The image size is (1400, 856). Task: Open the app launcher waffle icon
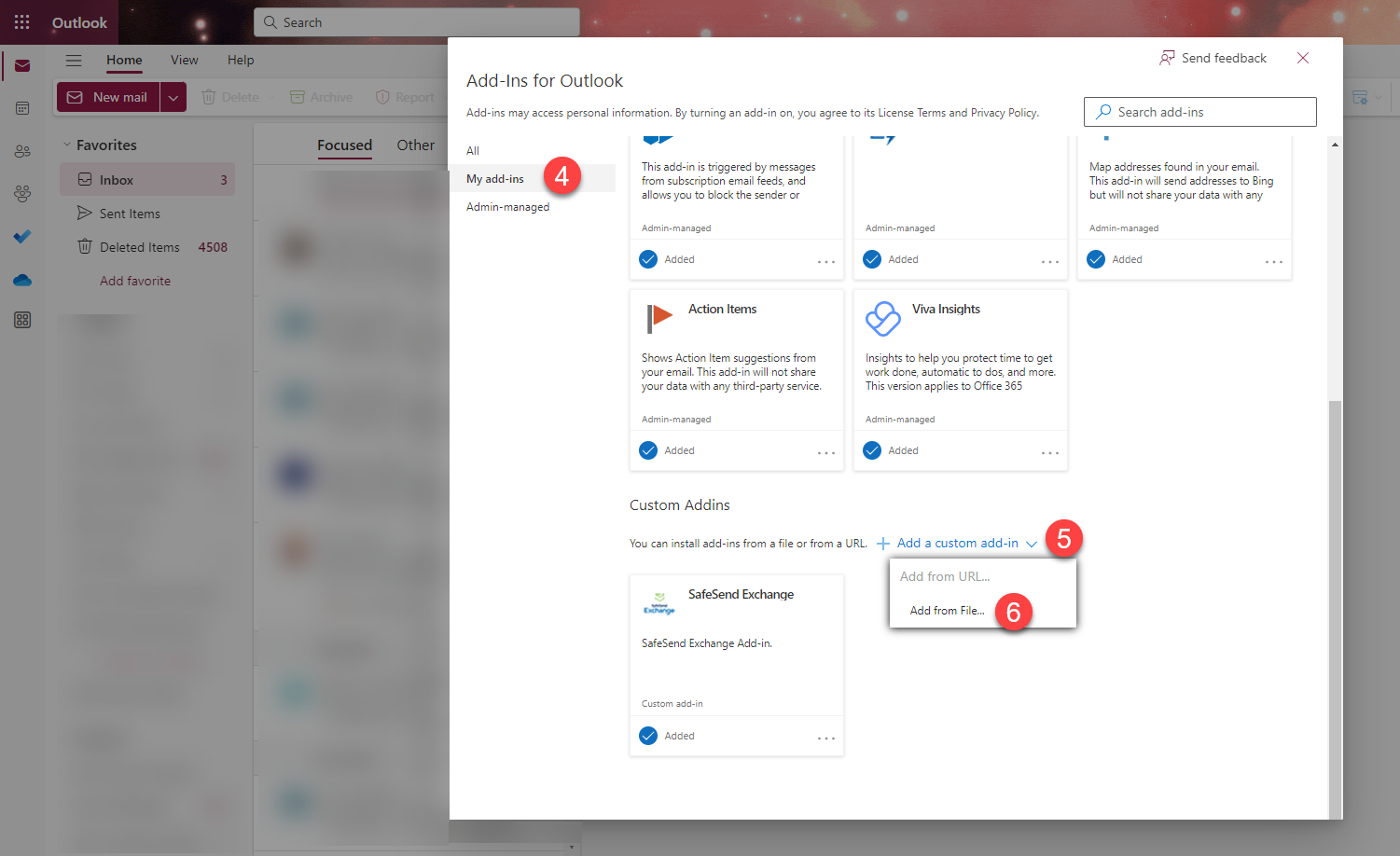21,22
